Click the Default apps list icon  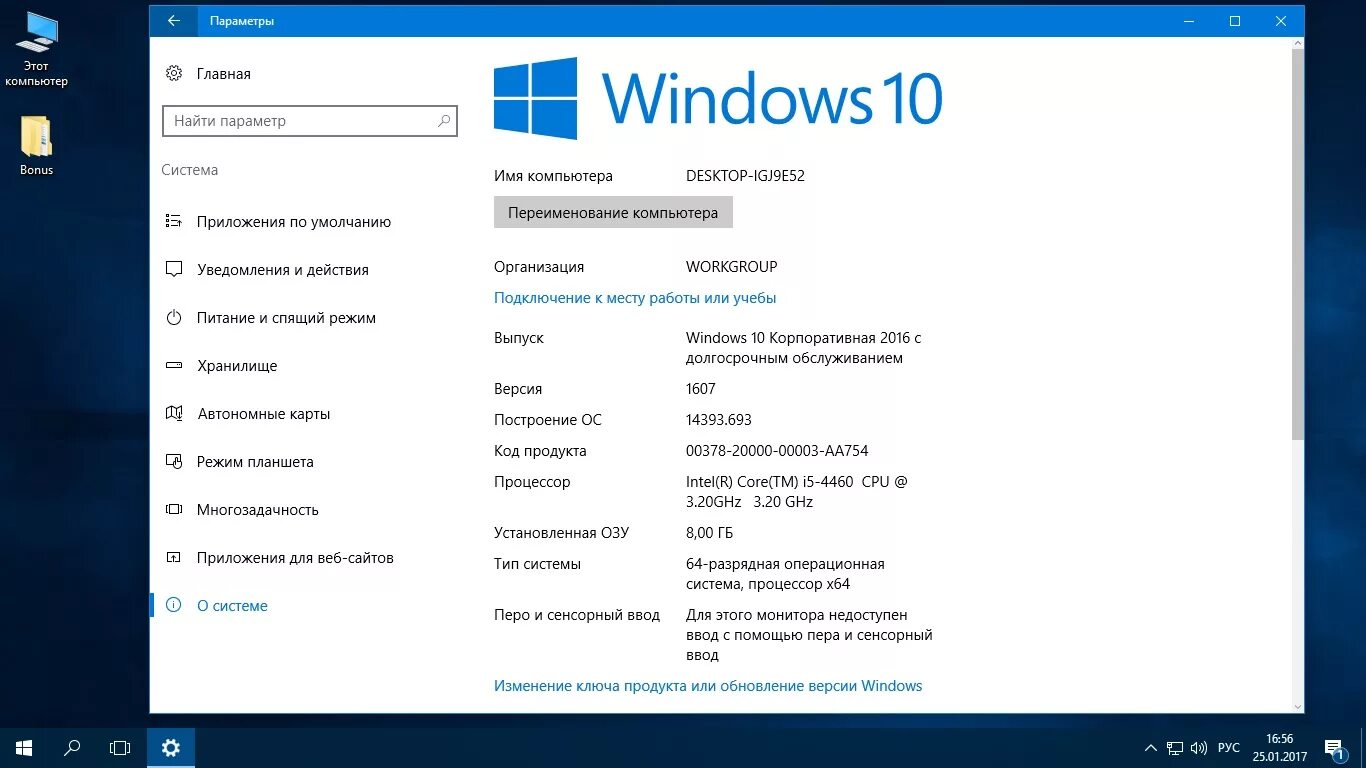coord(174,222)
